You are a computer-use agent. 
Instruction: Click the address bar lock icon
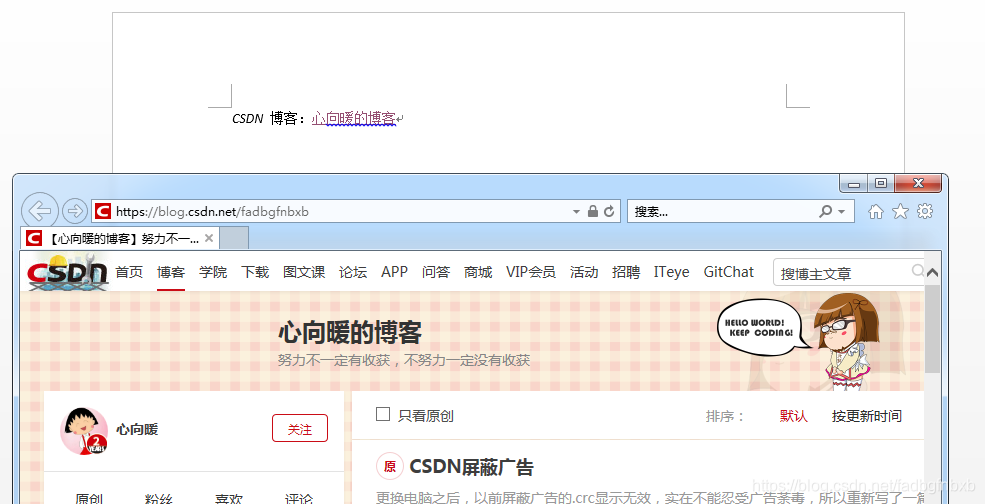pos(592,211)
